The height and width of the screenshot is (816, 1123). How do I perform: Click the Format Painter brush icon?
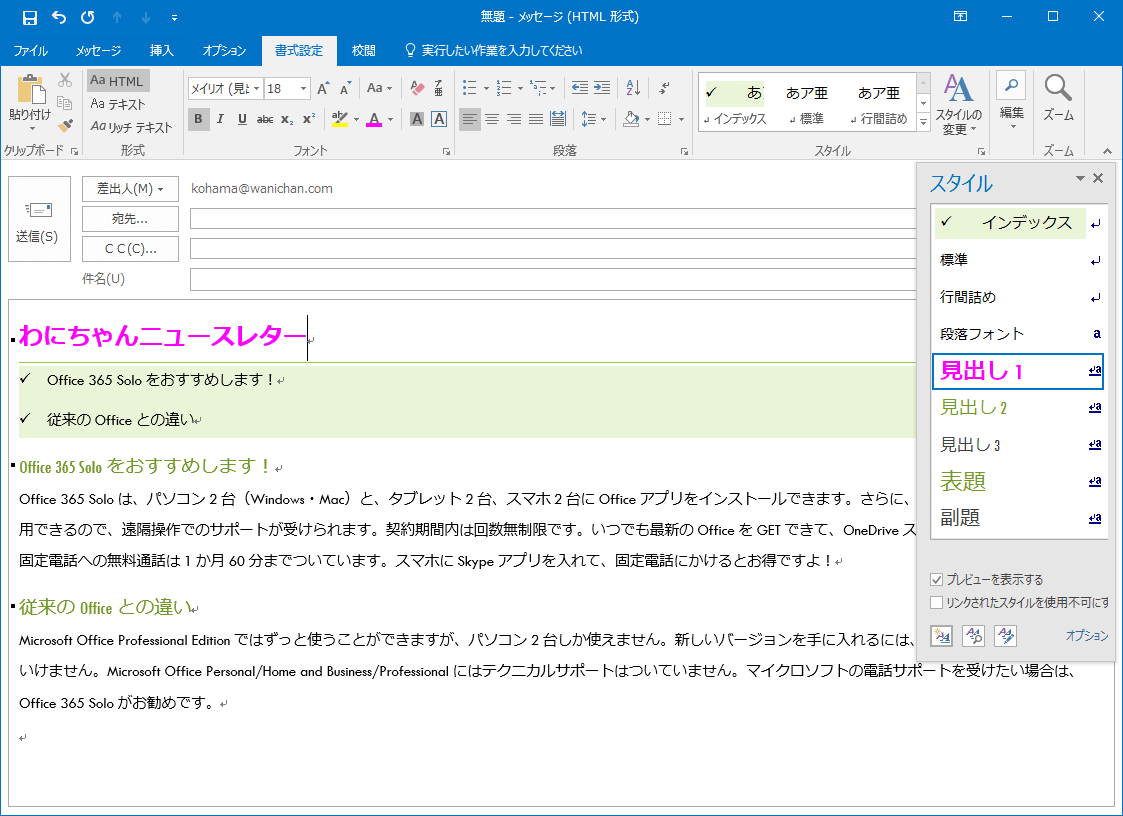65,126
